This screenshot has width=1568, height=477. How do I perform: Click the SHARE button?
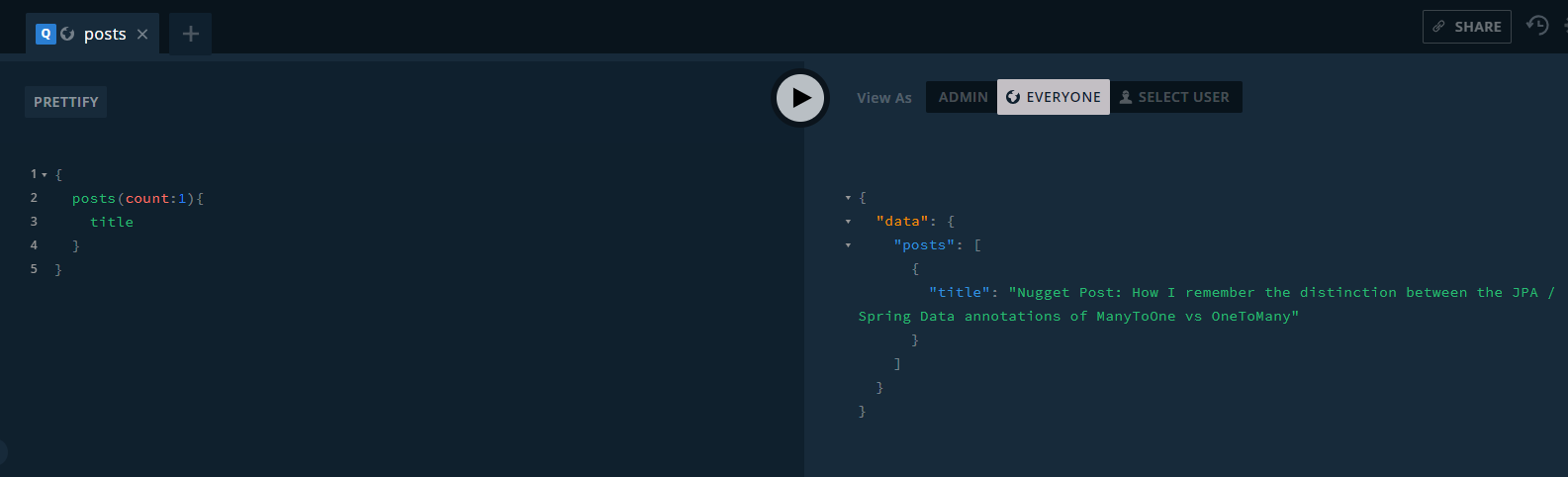click(x=1466, y=27)
